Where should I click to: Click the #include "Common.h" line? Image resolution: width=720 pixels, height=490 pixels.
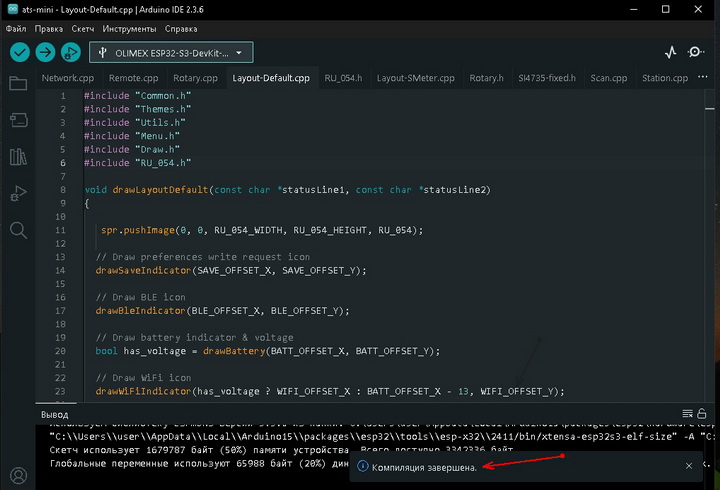coord(137,96)
